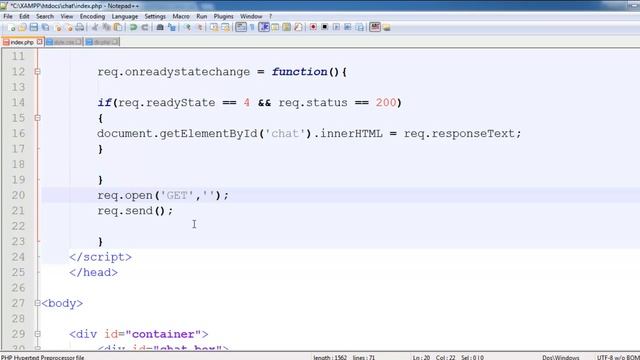Viewport: 640px width, 360px height.
Task: Close the index.php tab
Action: (39, 42)
